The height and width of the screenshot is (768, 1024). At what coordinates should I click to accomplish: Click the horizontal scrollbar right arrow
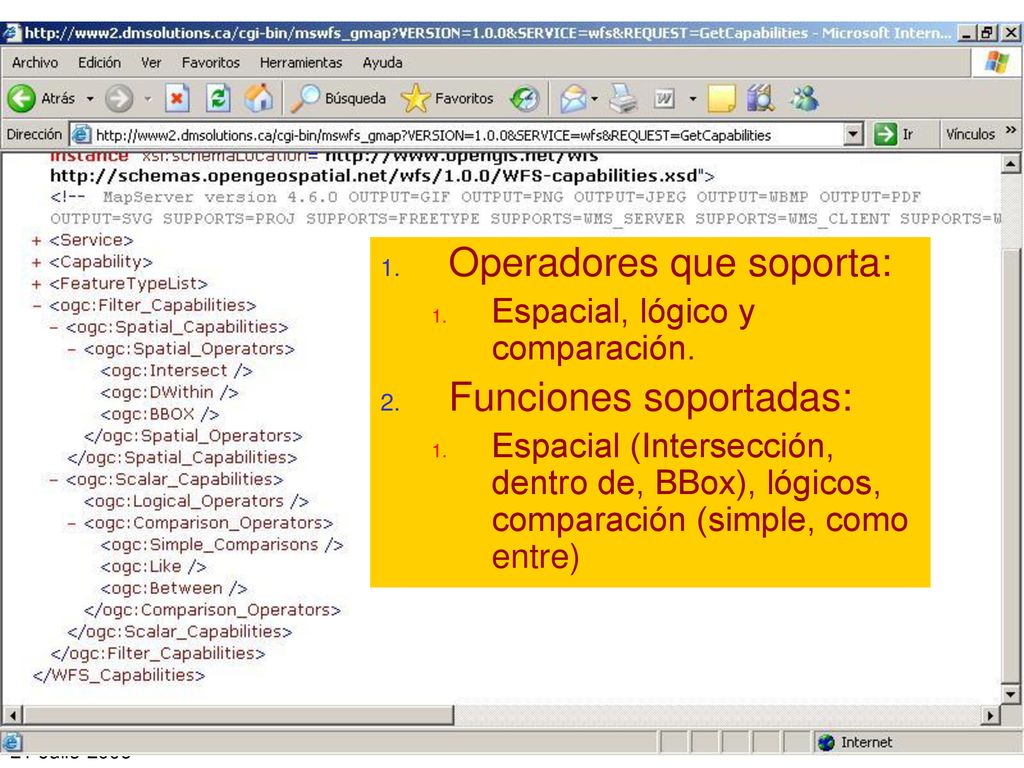click(x=990, y=715)
